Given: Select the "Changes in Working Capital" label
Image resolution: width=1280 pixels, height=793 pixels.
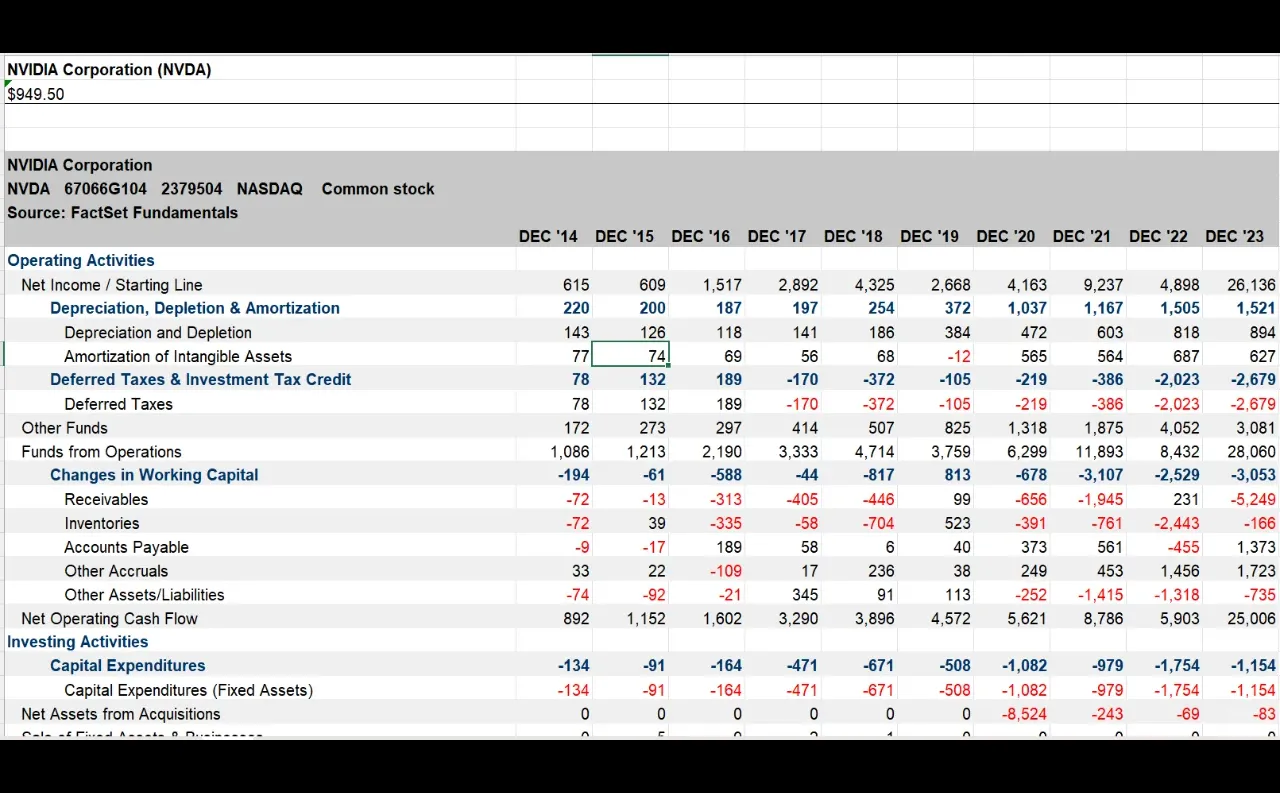Looking at the screenshot, I should 154,475.
